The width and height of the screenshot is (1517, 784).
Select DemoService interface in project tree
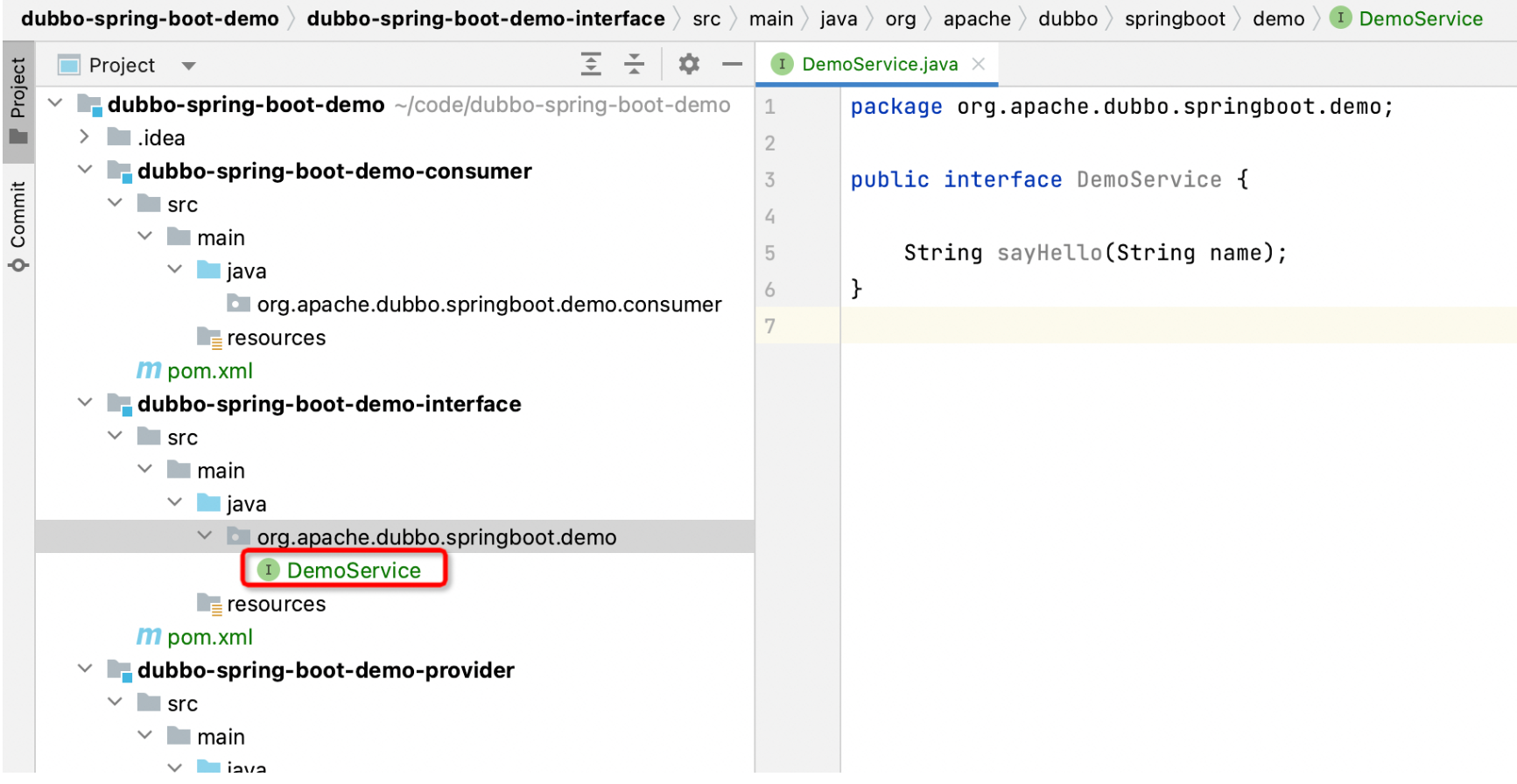click(x=353, y=570)
